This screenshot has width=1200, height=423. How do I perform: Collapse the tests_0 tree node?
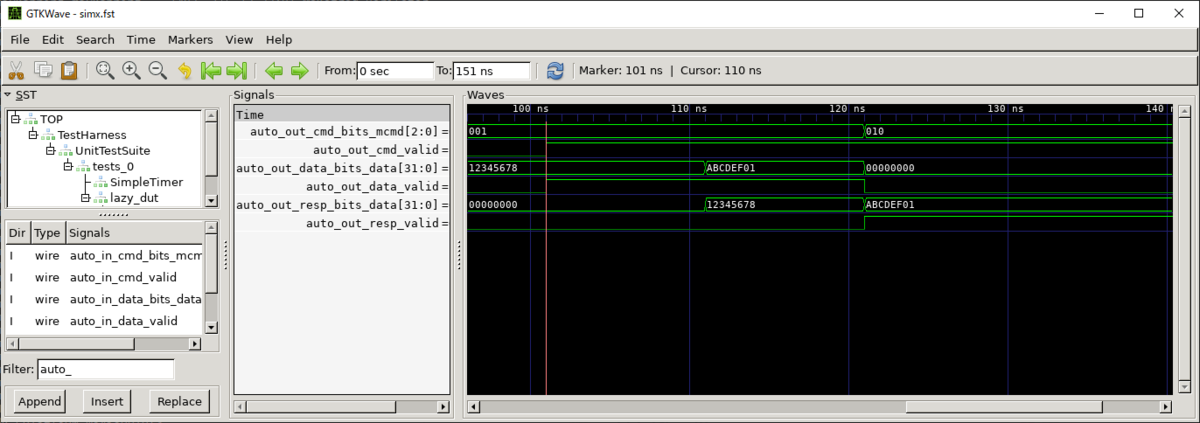click(68, 166)
